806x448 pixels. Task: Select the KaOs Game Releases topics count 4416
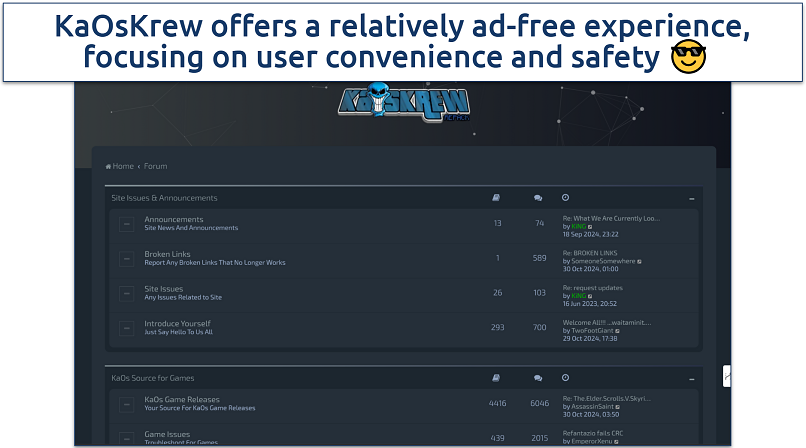coord(497,403)
